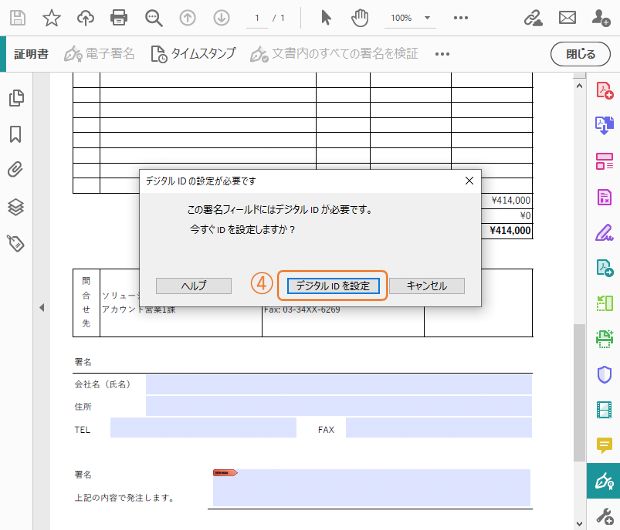The height and width of the screenshot is (530, 620).
Task: Select the Certificates tool highlighted in teal
Action: [603, 481]
